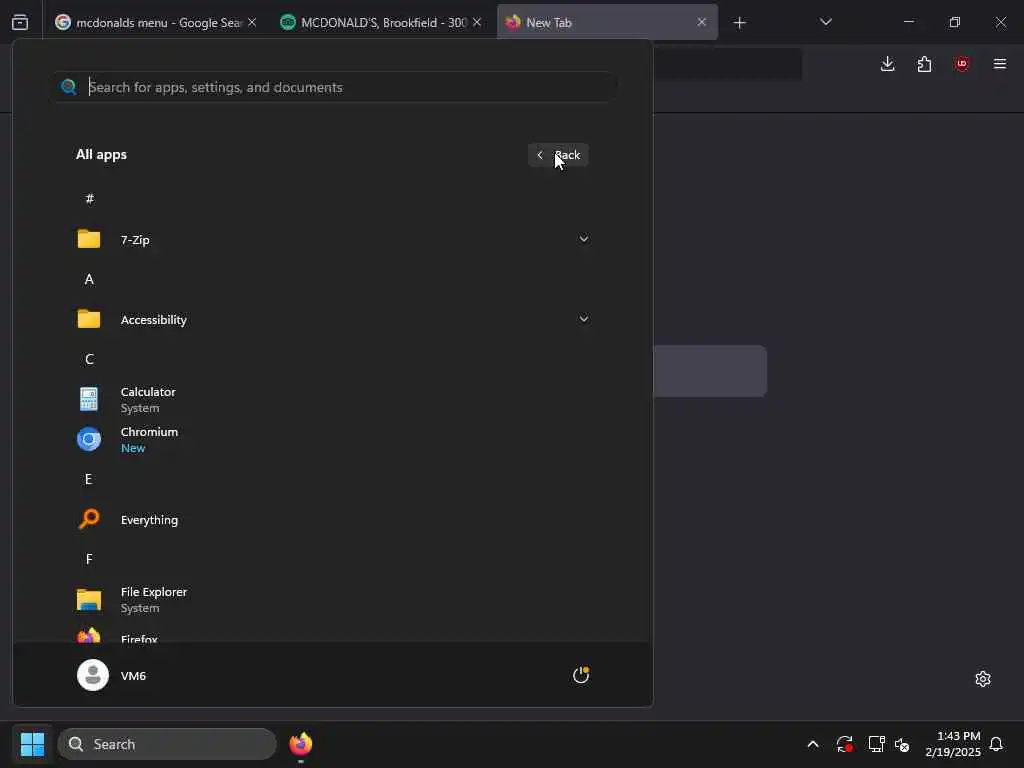Open the 7-Zip folder in All apps
The width and height of the screenshot is (1024, 768).
pos(333,240)
